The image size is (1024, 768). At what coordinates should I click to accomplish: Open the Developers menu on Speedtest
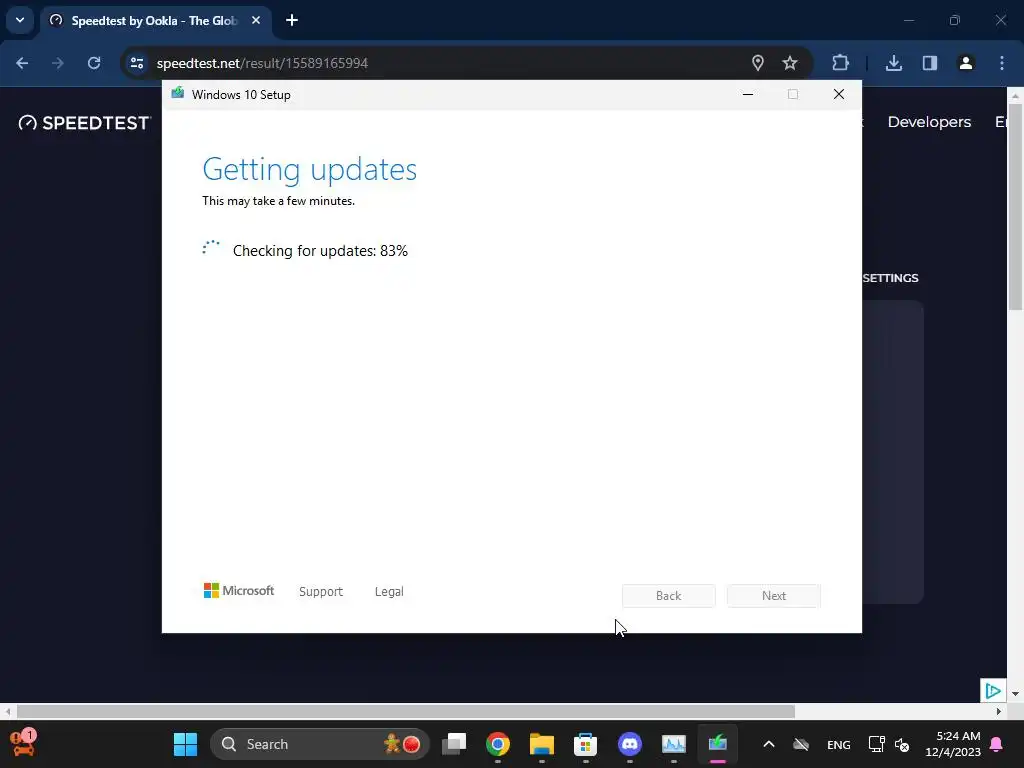coord(929,122)
